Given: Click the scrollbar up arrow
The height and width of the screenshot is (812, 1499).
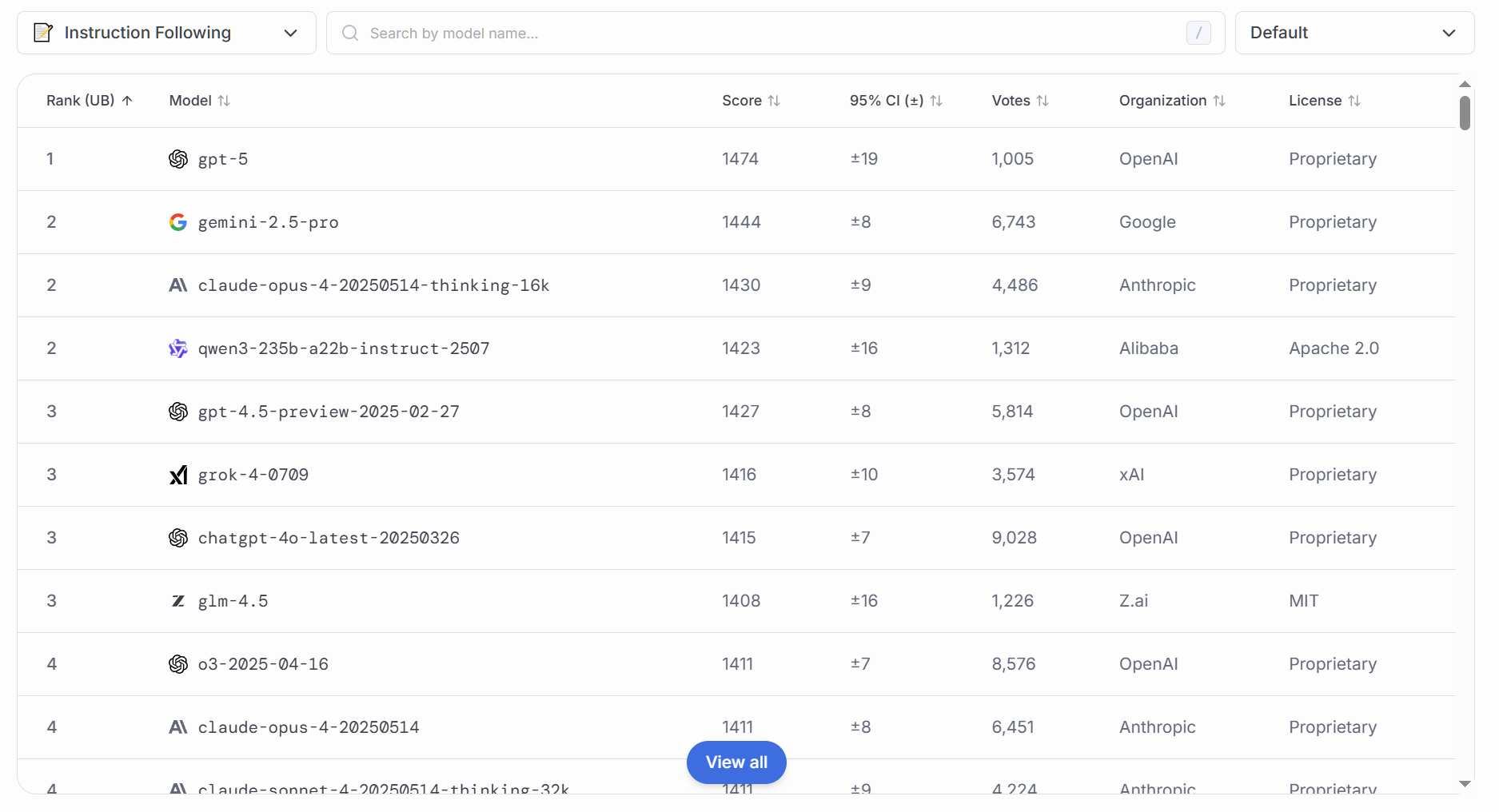Looking at the screenshot, I should coord(1465,84).
